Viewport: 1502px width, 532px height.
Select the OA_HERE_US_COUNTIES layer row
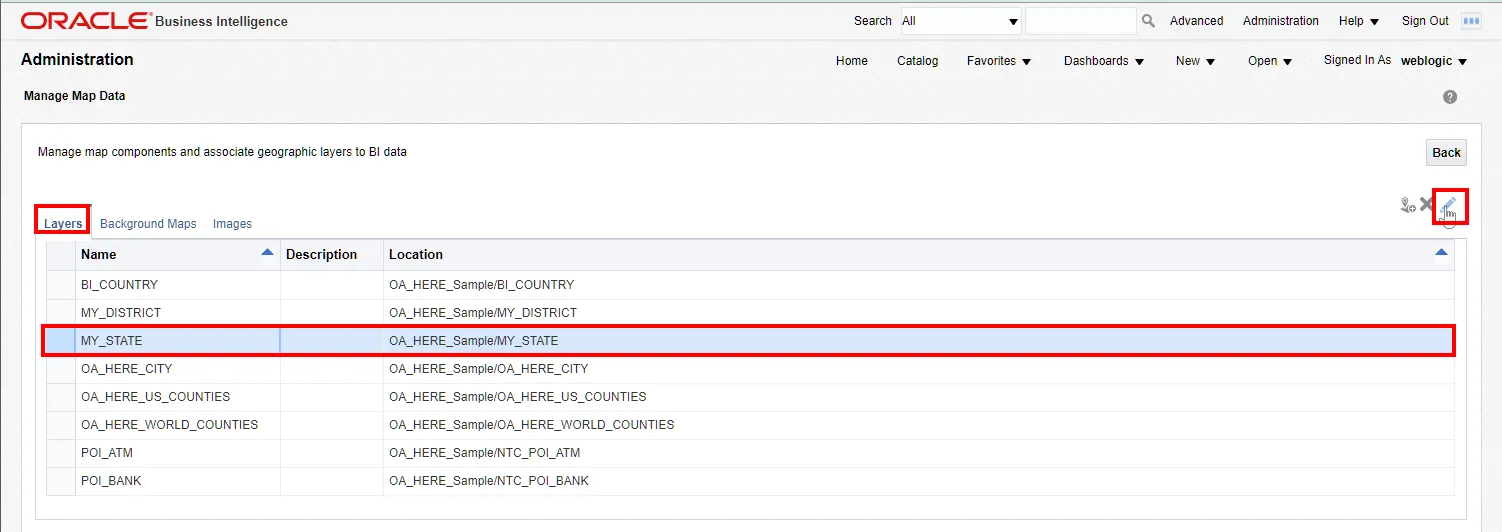pyautogui.click(x=750, y=397)
